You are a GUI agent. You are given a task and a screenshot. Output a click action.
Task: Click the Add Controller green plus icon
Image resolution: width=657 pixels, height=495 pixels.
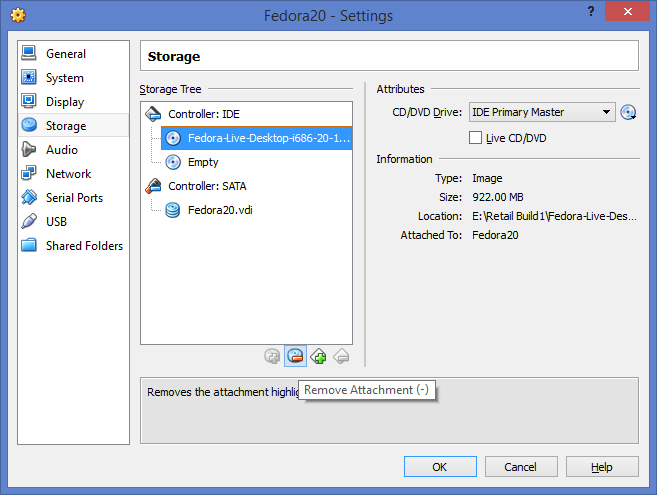318,357
